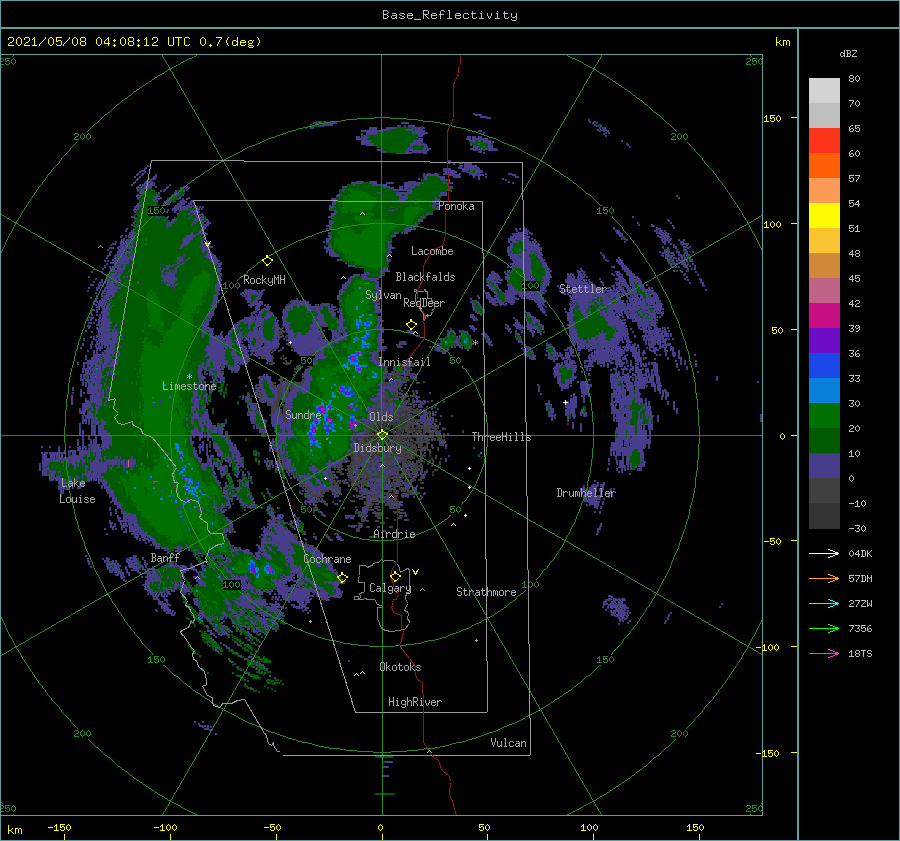Click the Base_Reflectivity title text

(450, 15)
